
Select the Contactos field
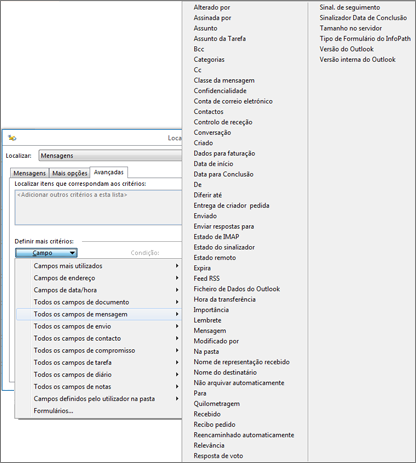(x=208, y=112)
